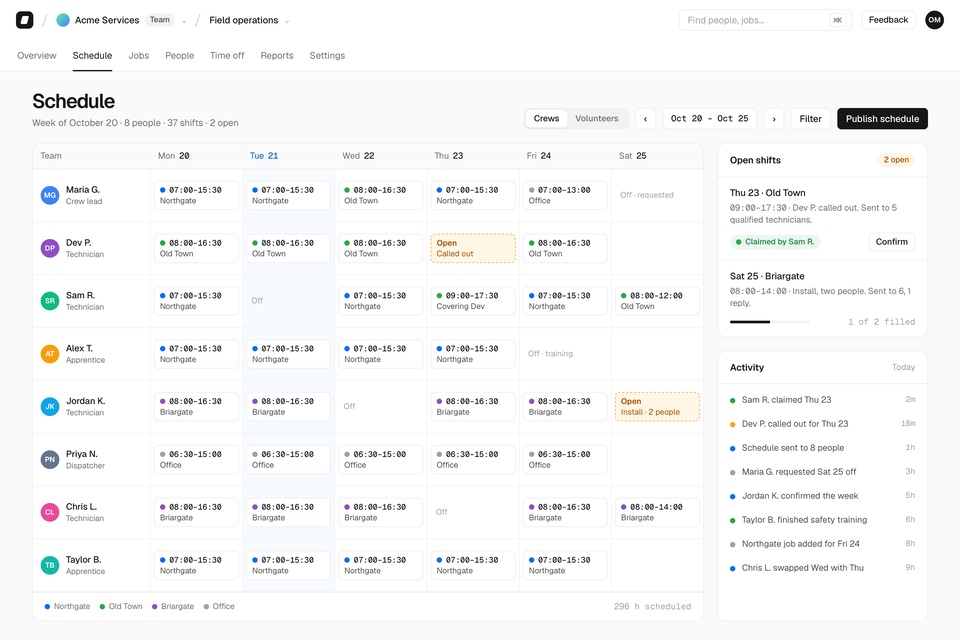Open the Reports tab
The image size is (960, 640).
277,56
